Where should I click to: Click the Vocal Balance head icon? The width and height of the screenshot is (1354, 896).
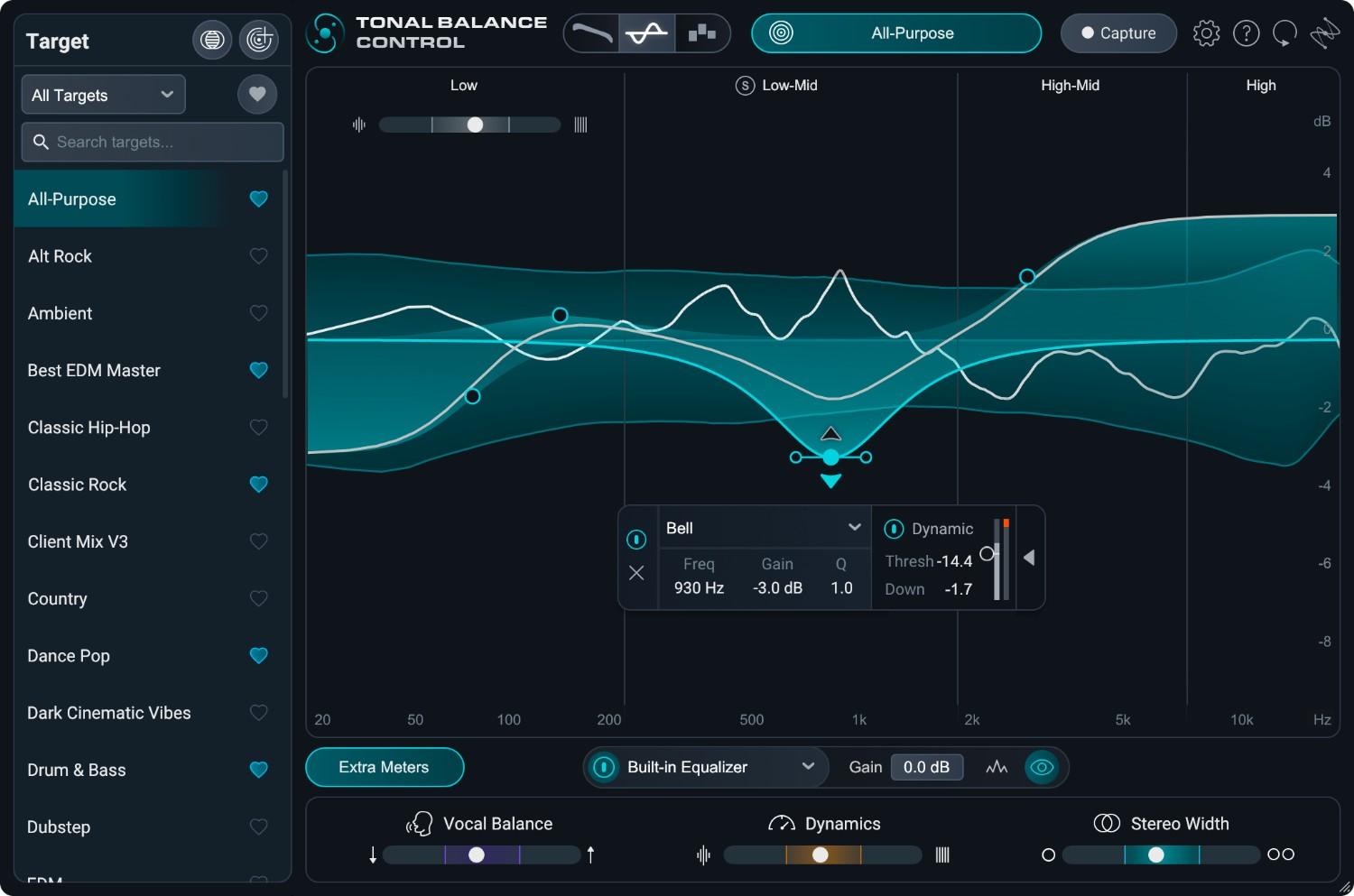click(x=419, y=823)
